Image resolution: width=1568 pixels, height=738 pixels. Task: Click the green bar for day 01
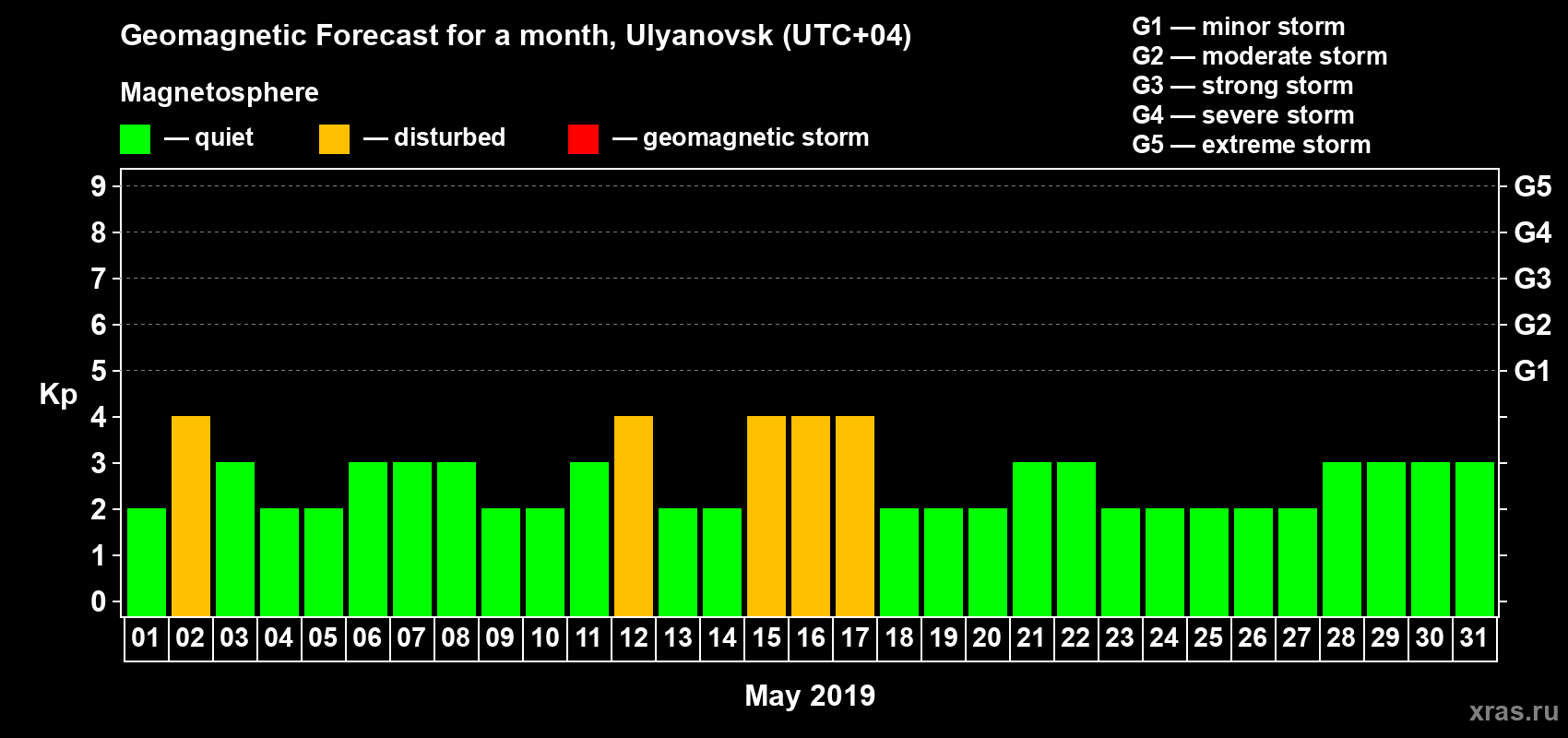click(147, 563)
